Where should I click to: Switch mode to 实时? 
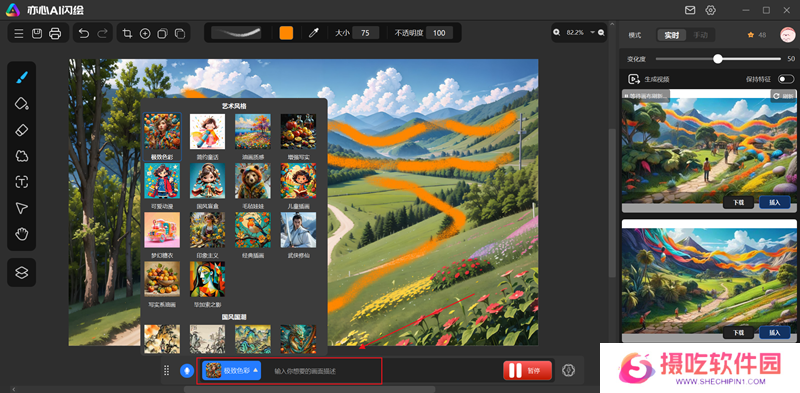pyautogui.click(x=671, y=35)
